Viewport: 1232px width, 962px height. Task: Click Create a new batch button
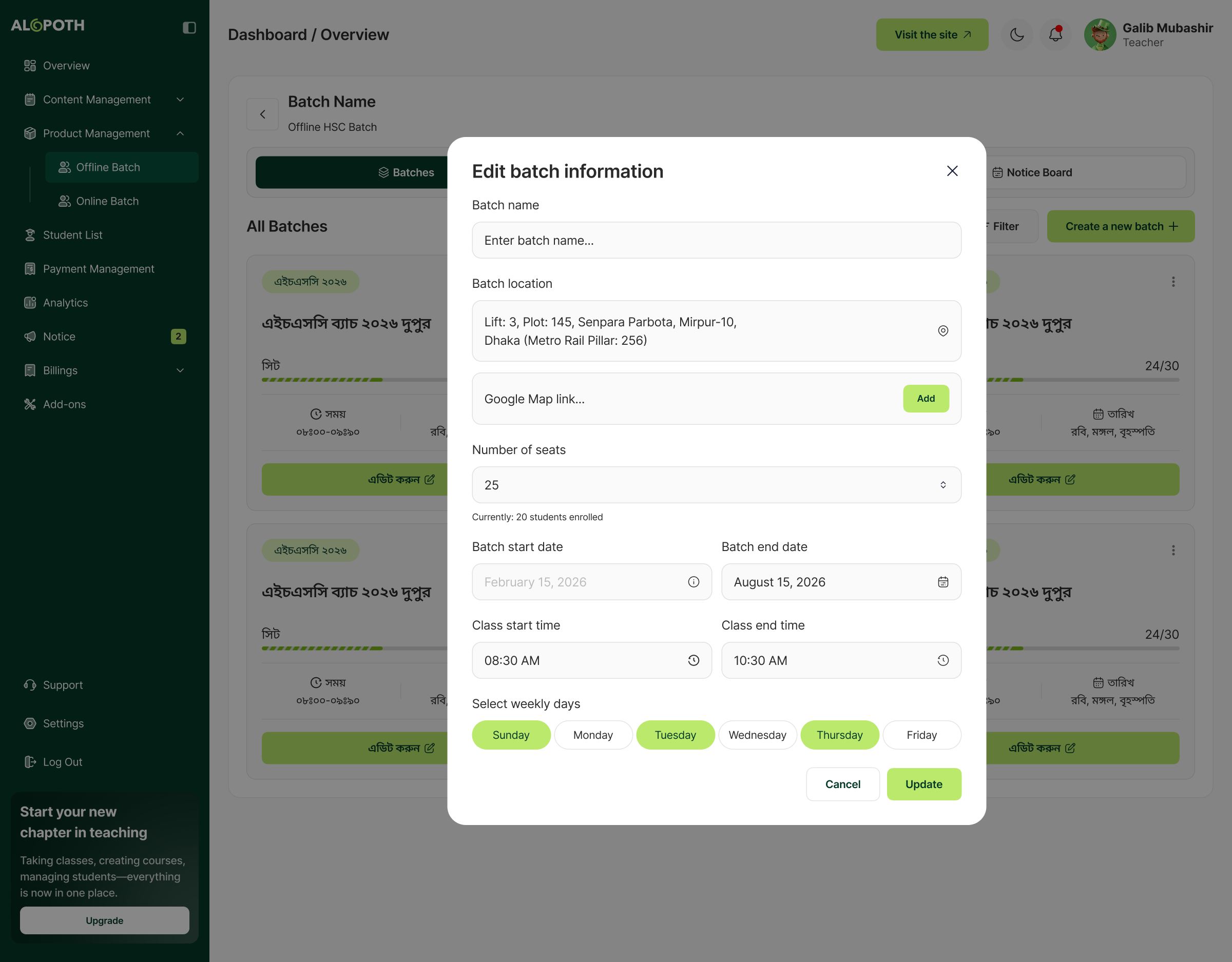(x=1121, y=227)
